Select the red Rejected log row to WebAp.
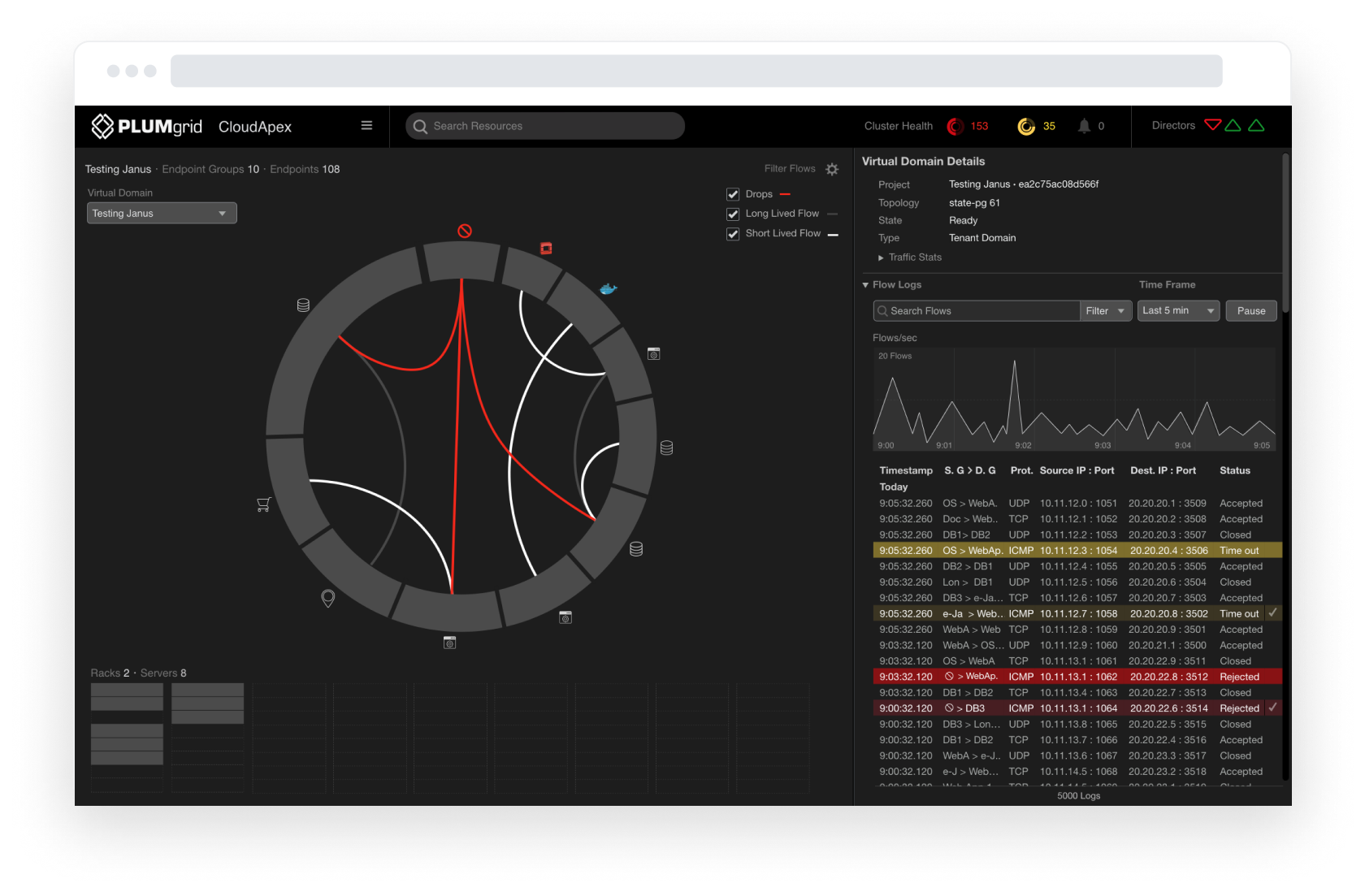Image resolution: width=1365 pixels, height=896 pixels. 1077,677
